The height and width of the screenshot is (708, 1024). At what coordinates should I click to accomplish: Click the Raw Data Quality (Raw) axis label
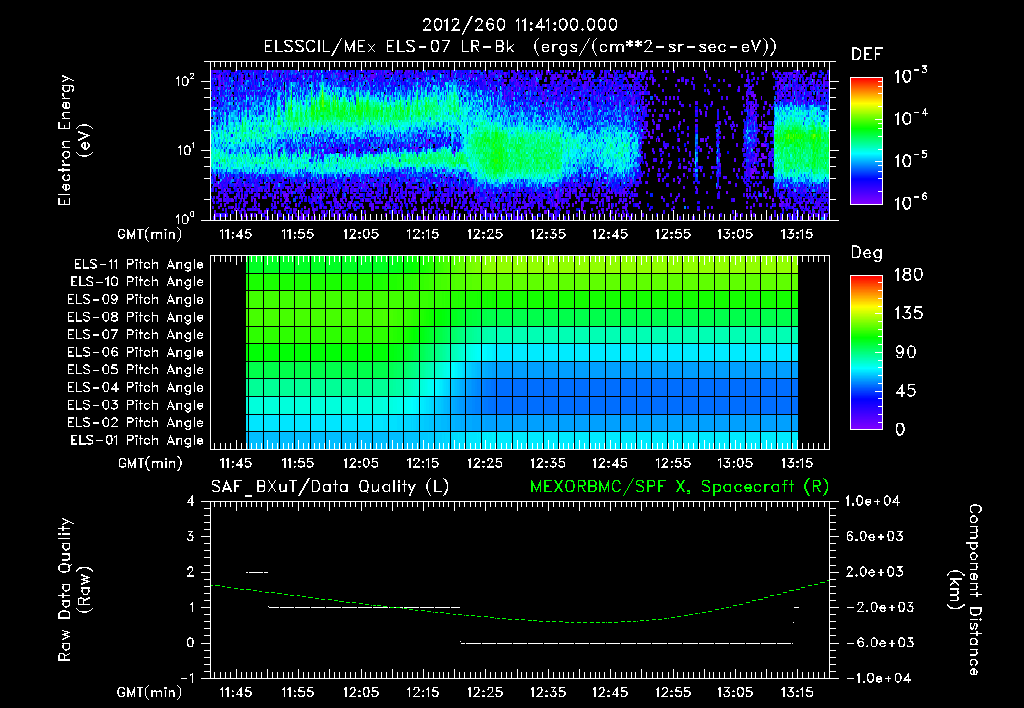click(x=74, y=590)
